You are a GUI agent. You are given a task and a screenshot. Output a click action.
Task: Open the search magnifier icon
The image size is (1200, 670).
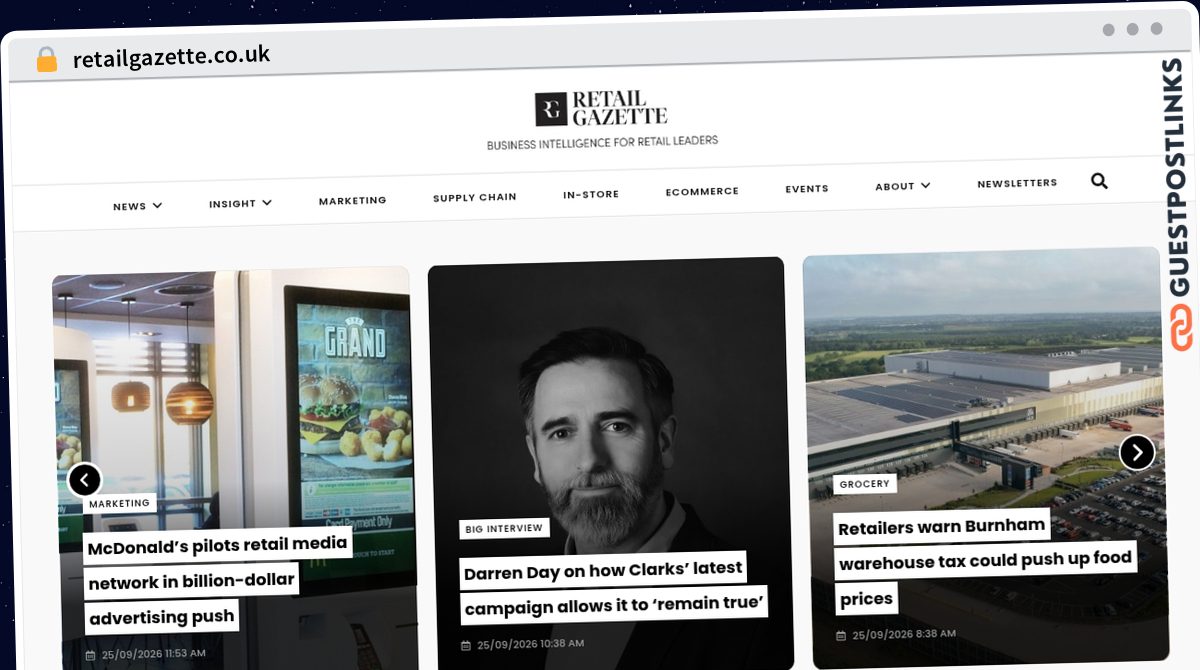point(1099,181)
